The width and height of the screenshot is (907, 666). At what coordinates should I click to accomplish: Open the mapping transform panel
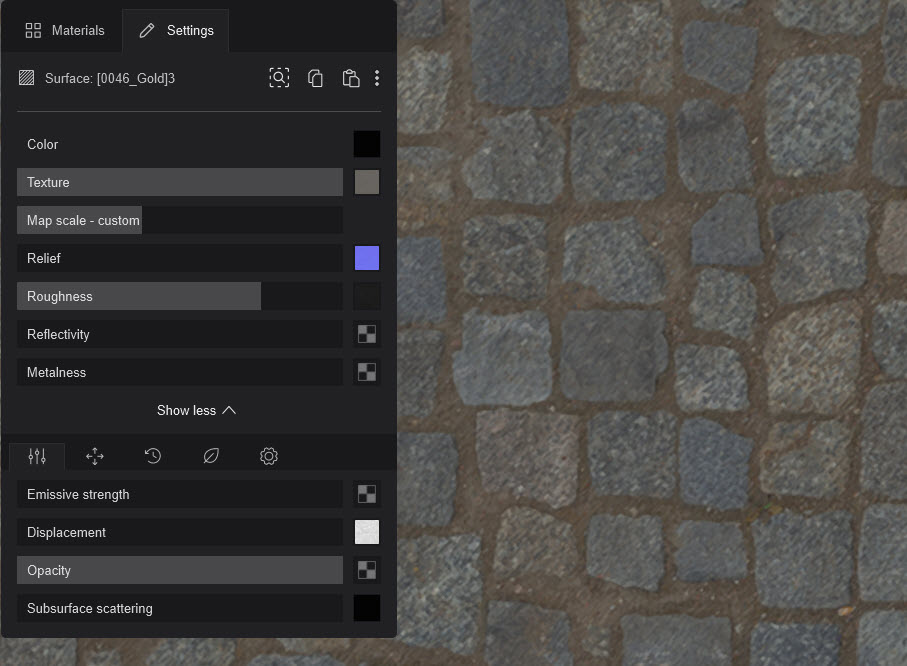click(95, 456)
